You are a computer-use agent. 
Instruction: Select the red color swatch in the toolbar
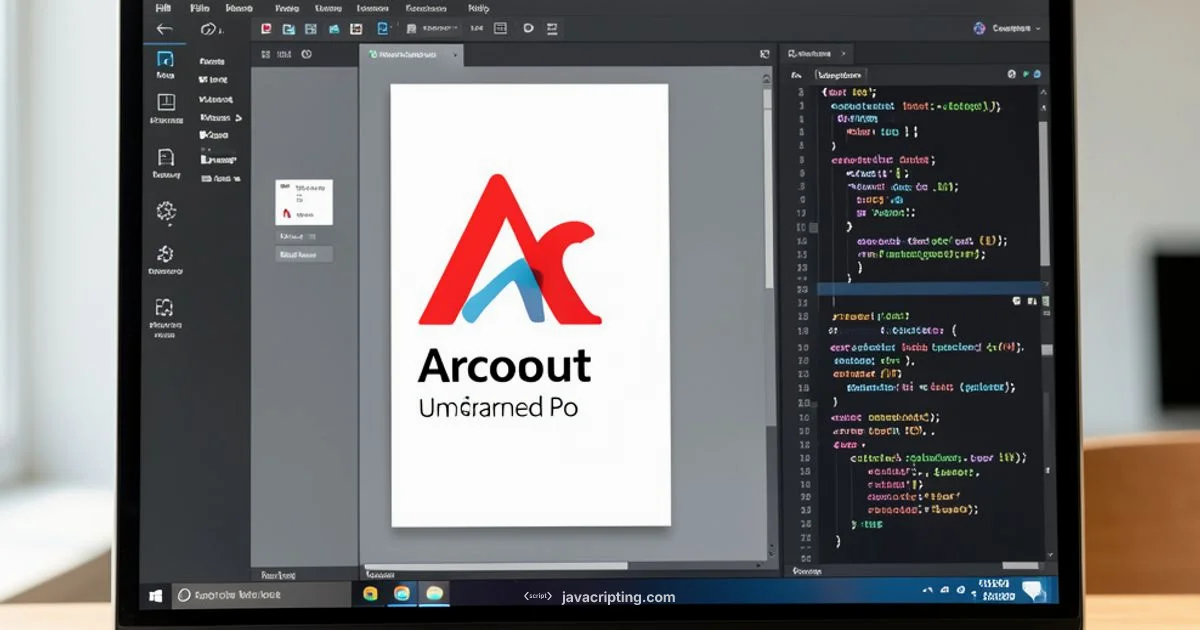click(x=264, y=28)
